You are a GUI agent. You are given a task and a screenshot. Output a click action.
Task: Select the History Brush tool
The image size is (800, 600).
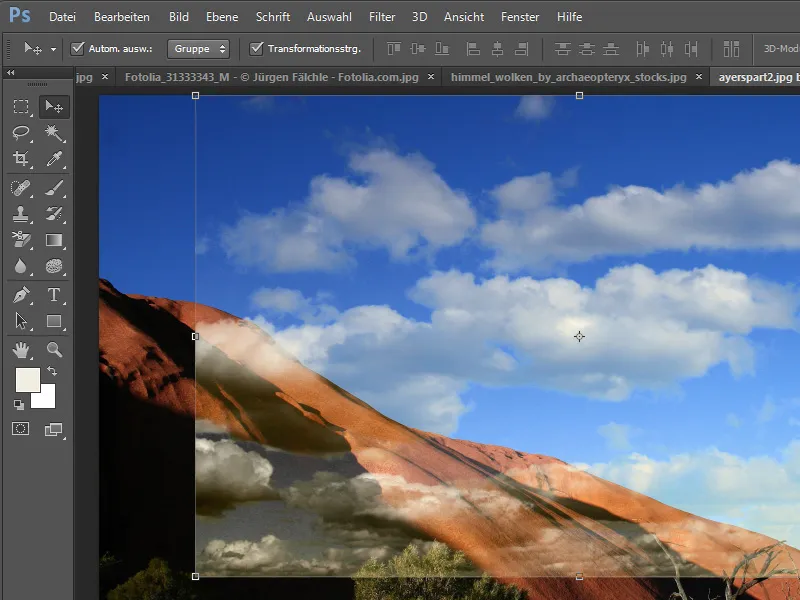[x=54, y=214]
